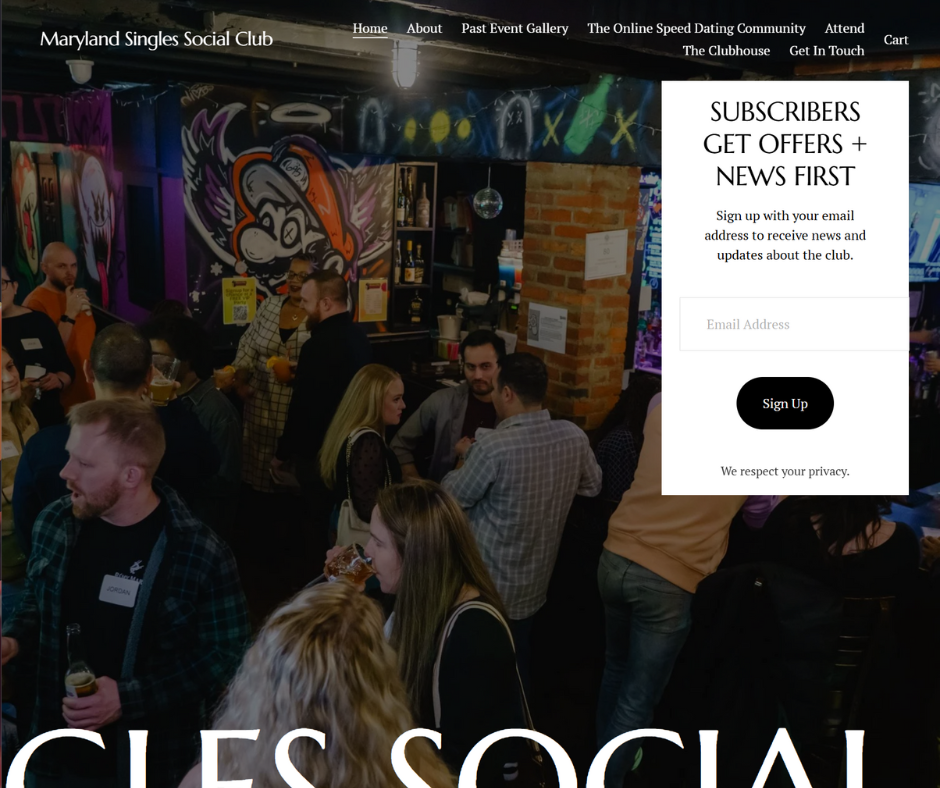Click the We respect your privacy text
Image resolution: width=940 pixels, height=788 pixels.
pyautogui.click(x=785, y=471)
